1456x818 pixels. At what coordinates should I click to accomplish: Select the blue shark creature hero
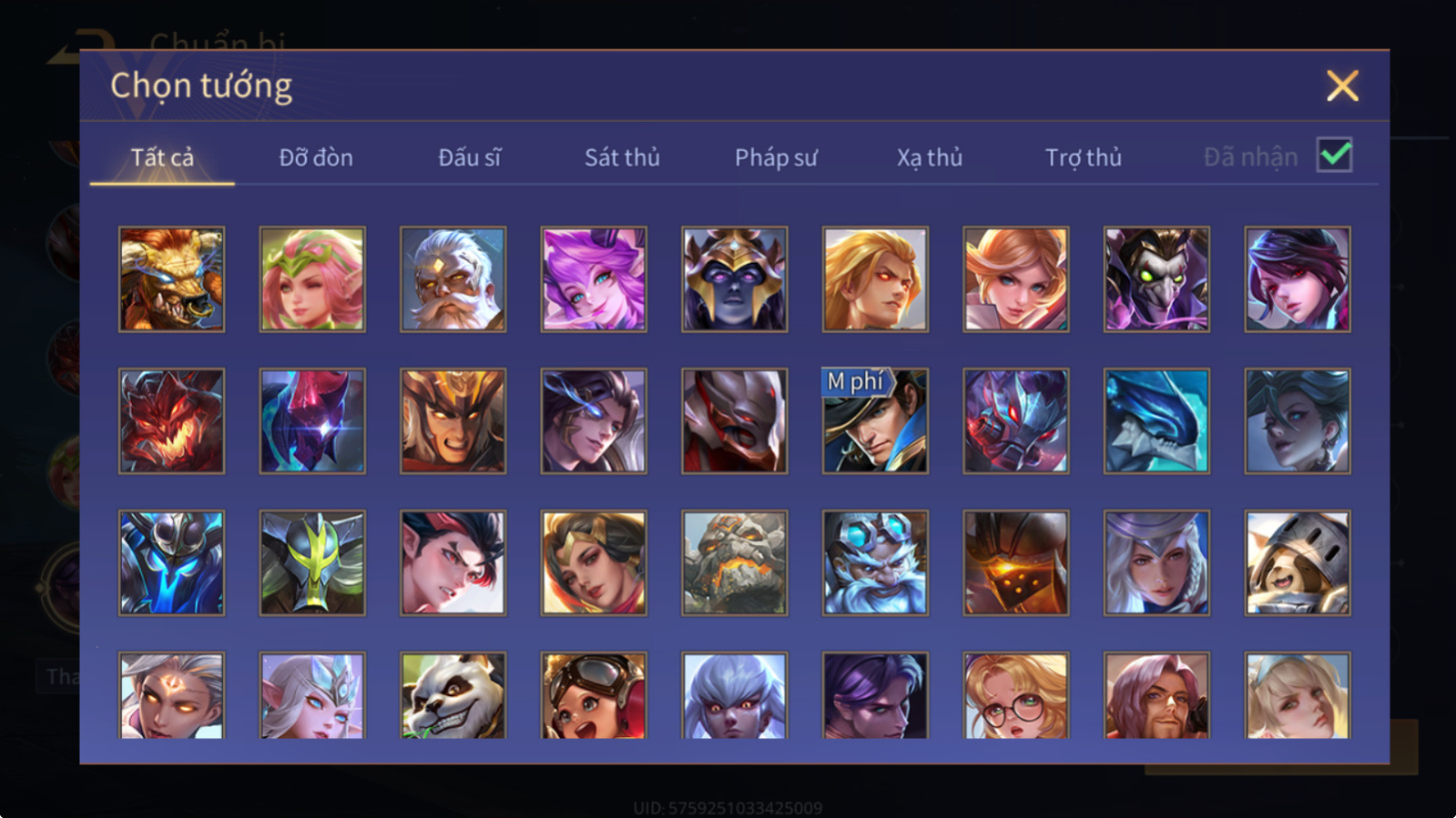(x=1156, y=420)
